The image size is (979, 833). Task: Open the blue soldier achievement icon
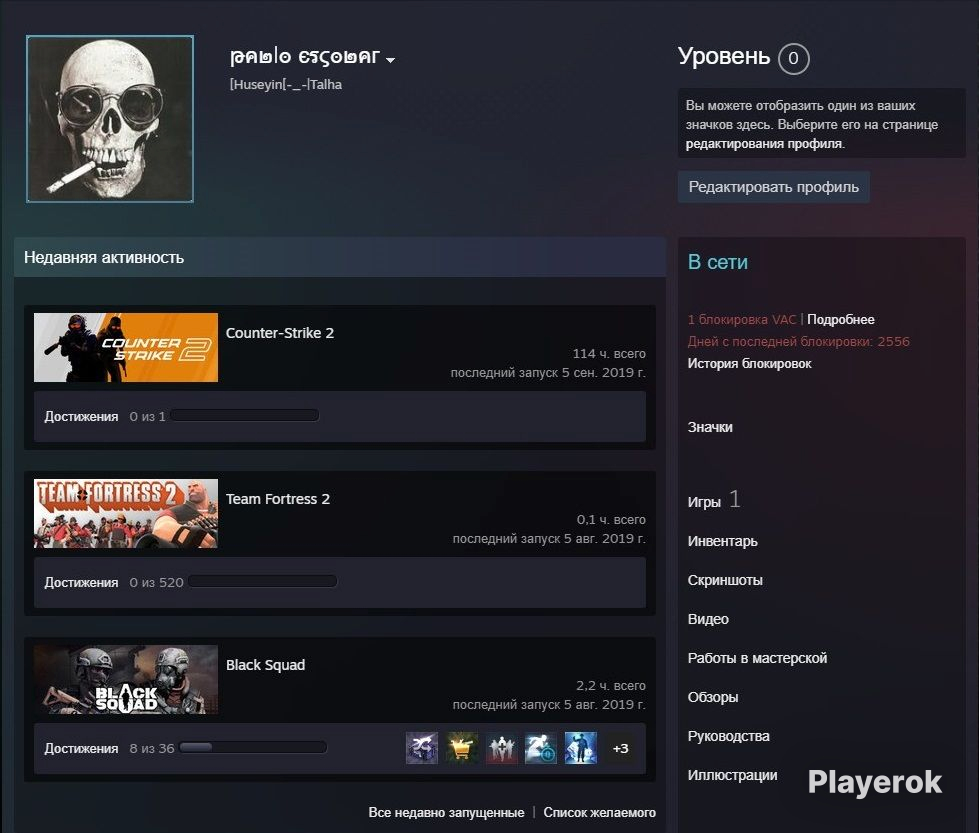pyautogui.click(x=581, y=748)
